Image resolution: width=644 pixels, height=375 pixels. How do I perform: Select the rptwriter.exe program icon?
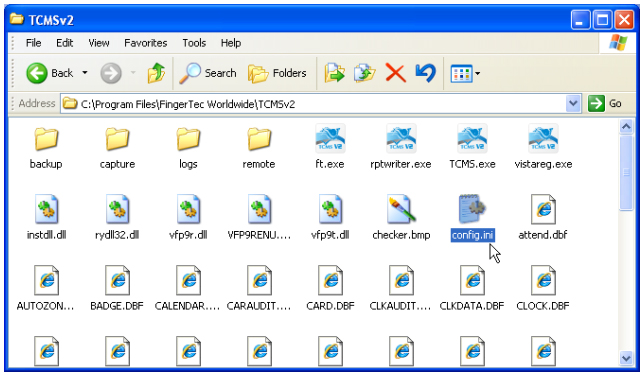(401, 138)
